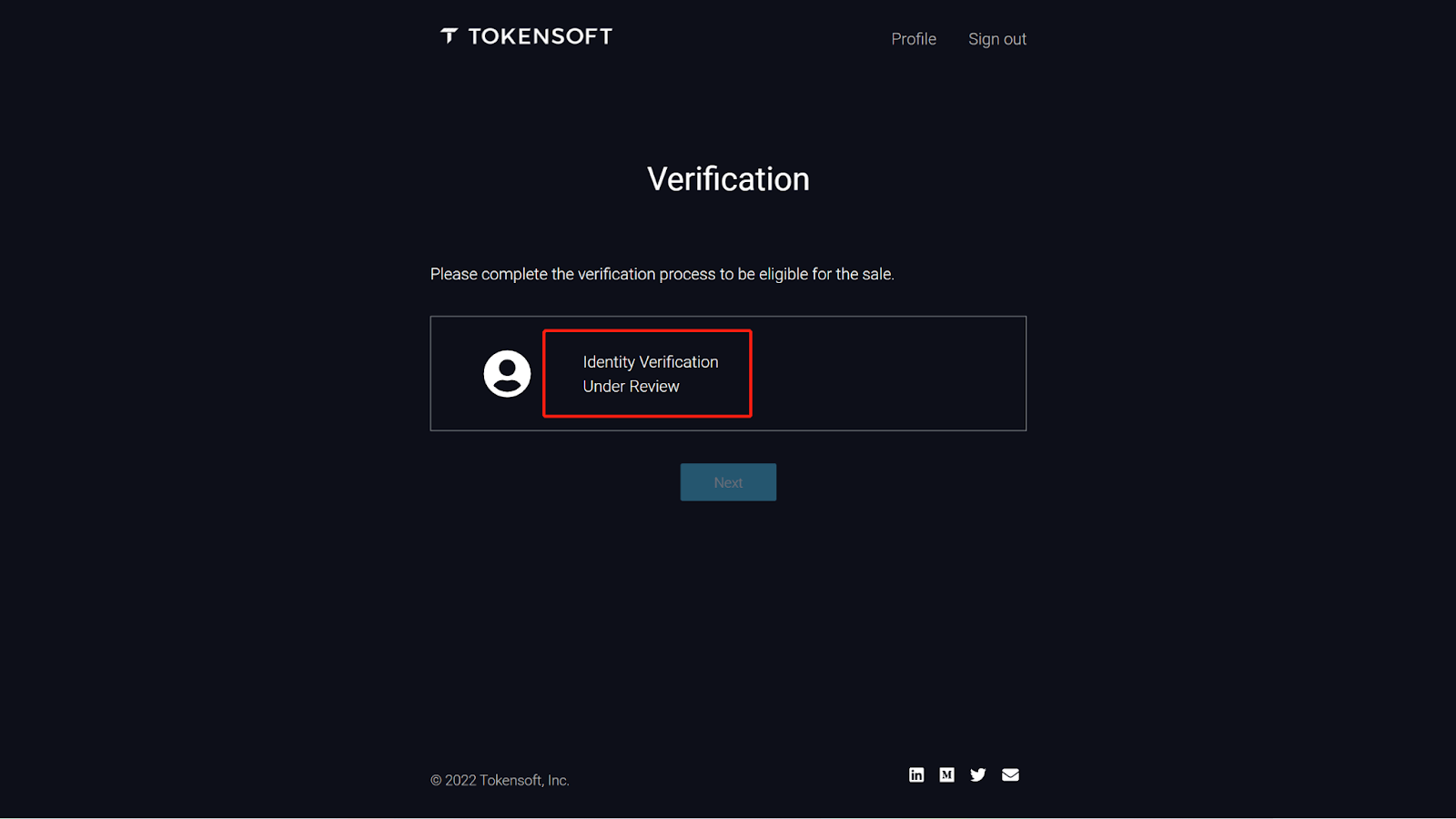1456x819 pixels.
Task: Open the Profile page
Action: (x=914, y=39)
